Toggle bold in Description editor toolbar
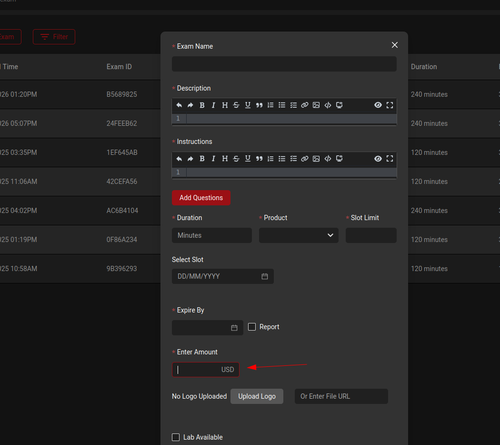The width and height of the screenshot is (500, 445). pyautogui.click(x=202, y=105)
